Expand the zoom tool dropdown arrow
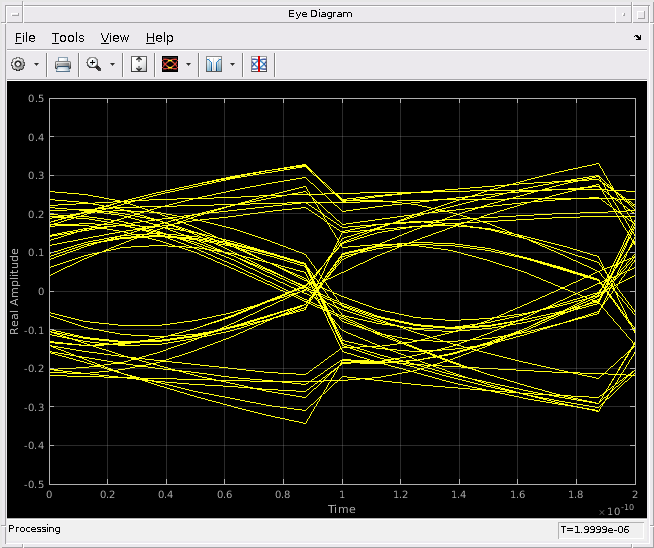 112,64
